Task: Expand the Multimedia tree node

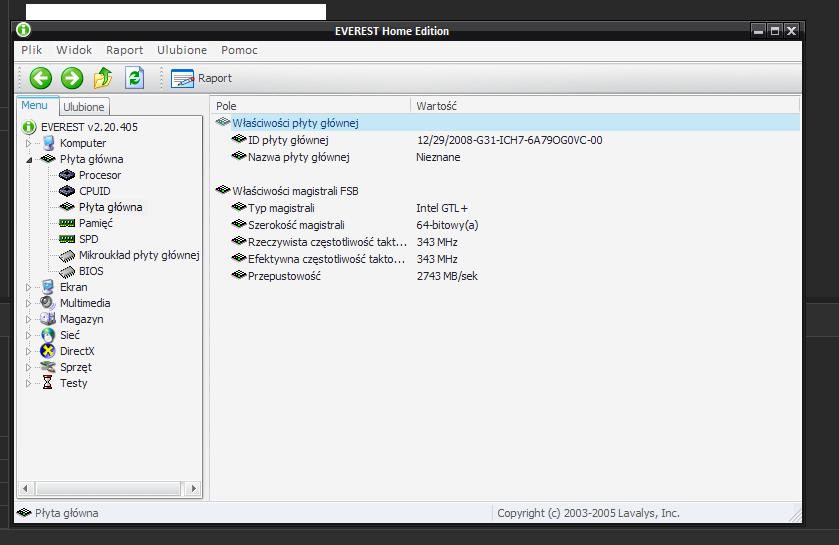Action: point(28,303)
